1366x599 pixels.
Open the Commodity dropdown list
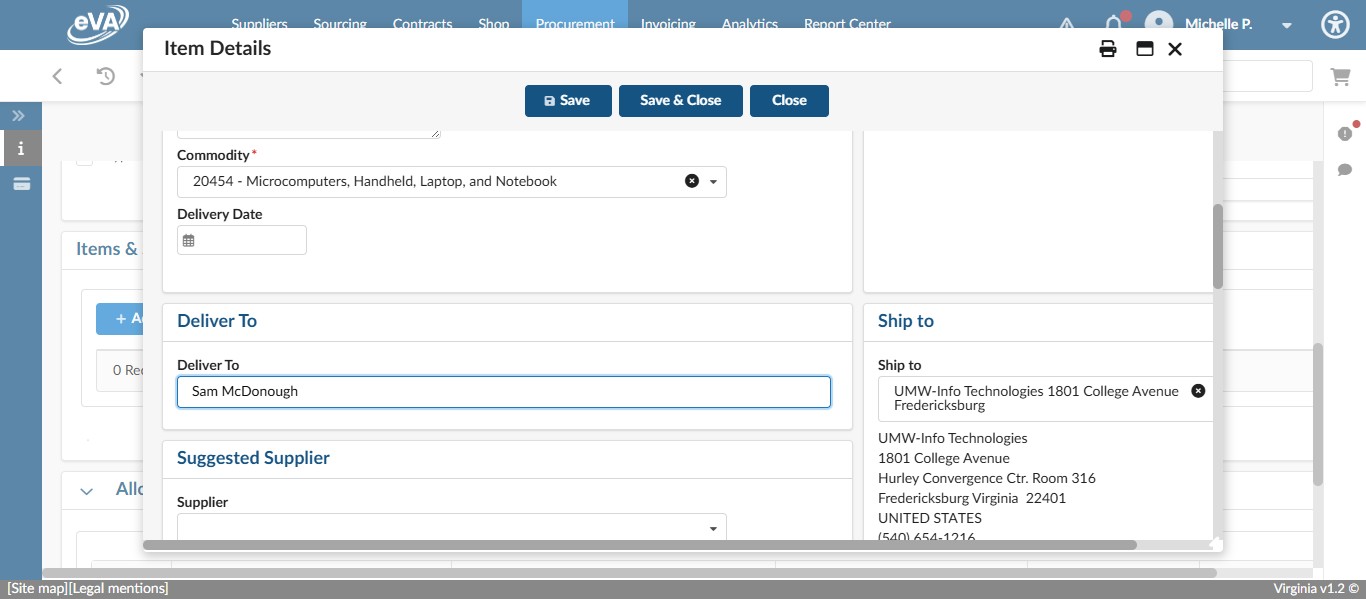coord(714,181)
